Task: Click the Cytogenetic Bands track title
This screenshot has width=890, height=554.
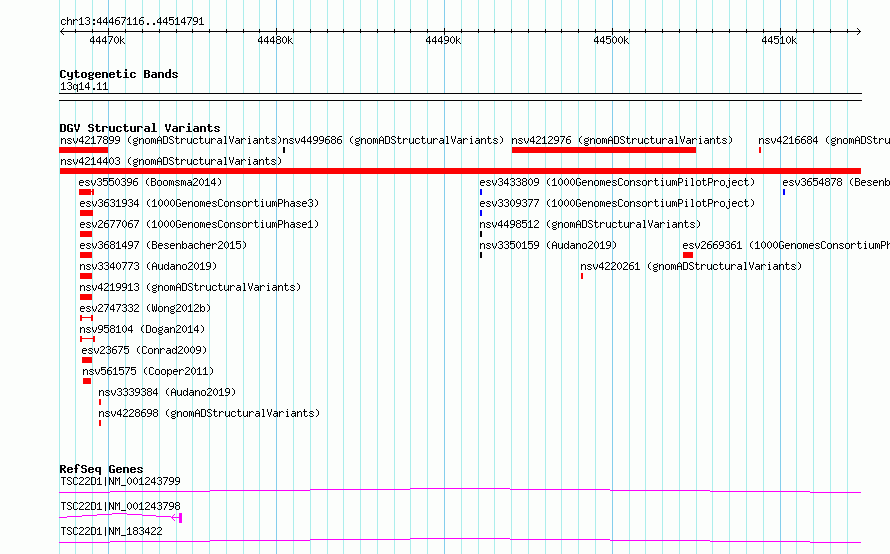Action: [119, 74]
